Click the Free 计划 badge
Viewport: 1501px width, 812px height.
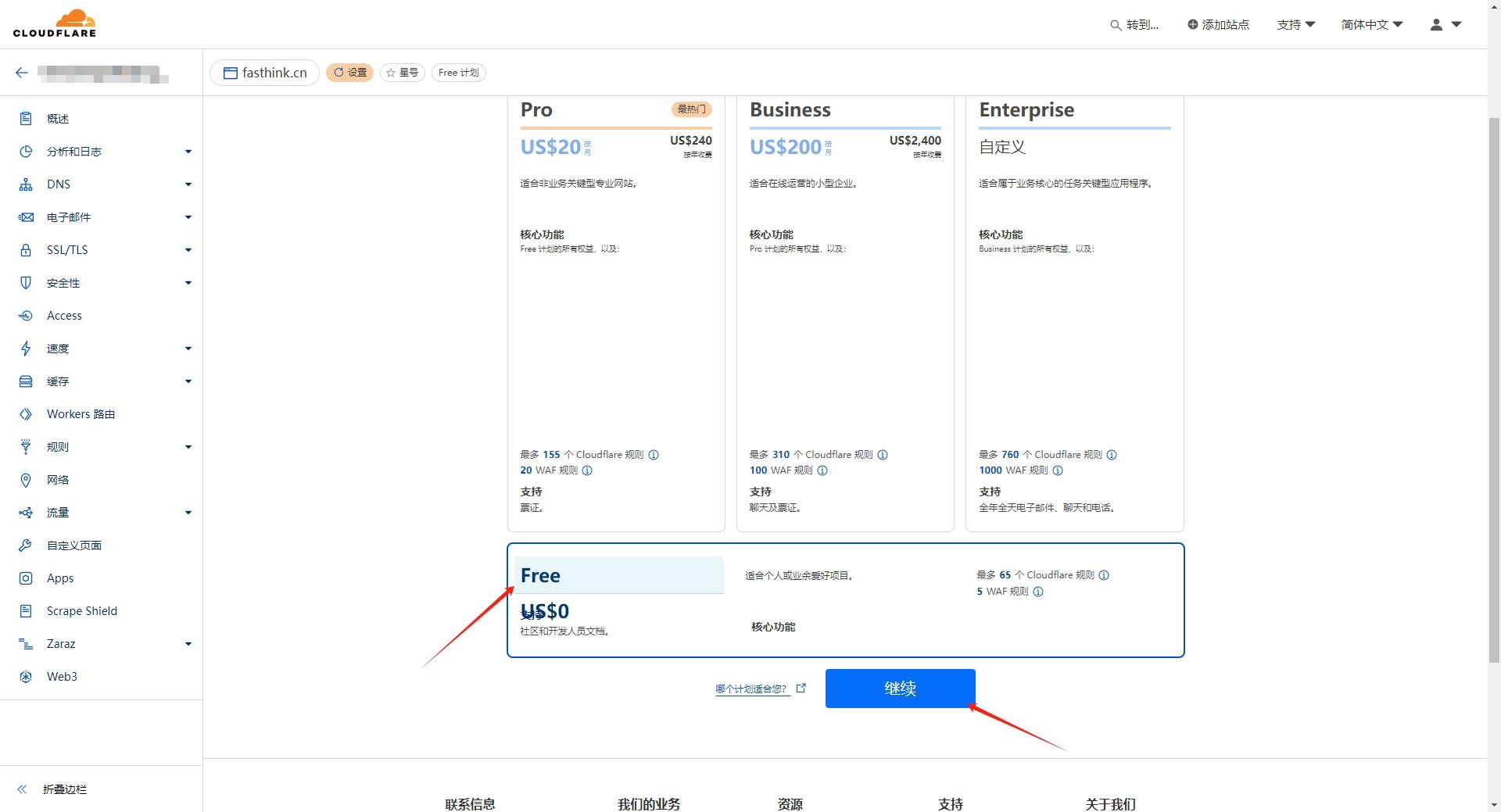[x=458, y=73]
